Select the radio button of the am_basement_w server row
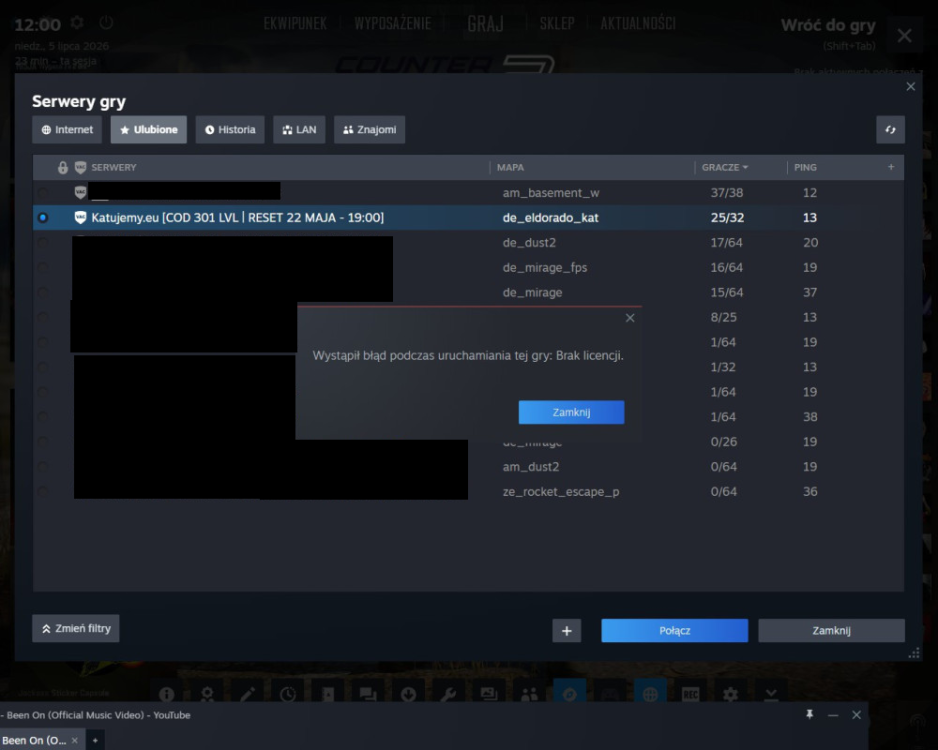The image size is (938, 750). coord(42,193)
